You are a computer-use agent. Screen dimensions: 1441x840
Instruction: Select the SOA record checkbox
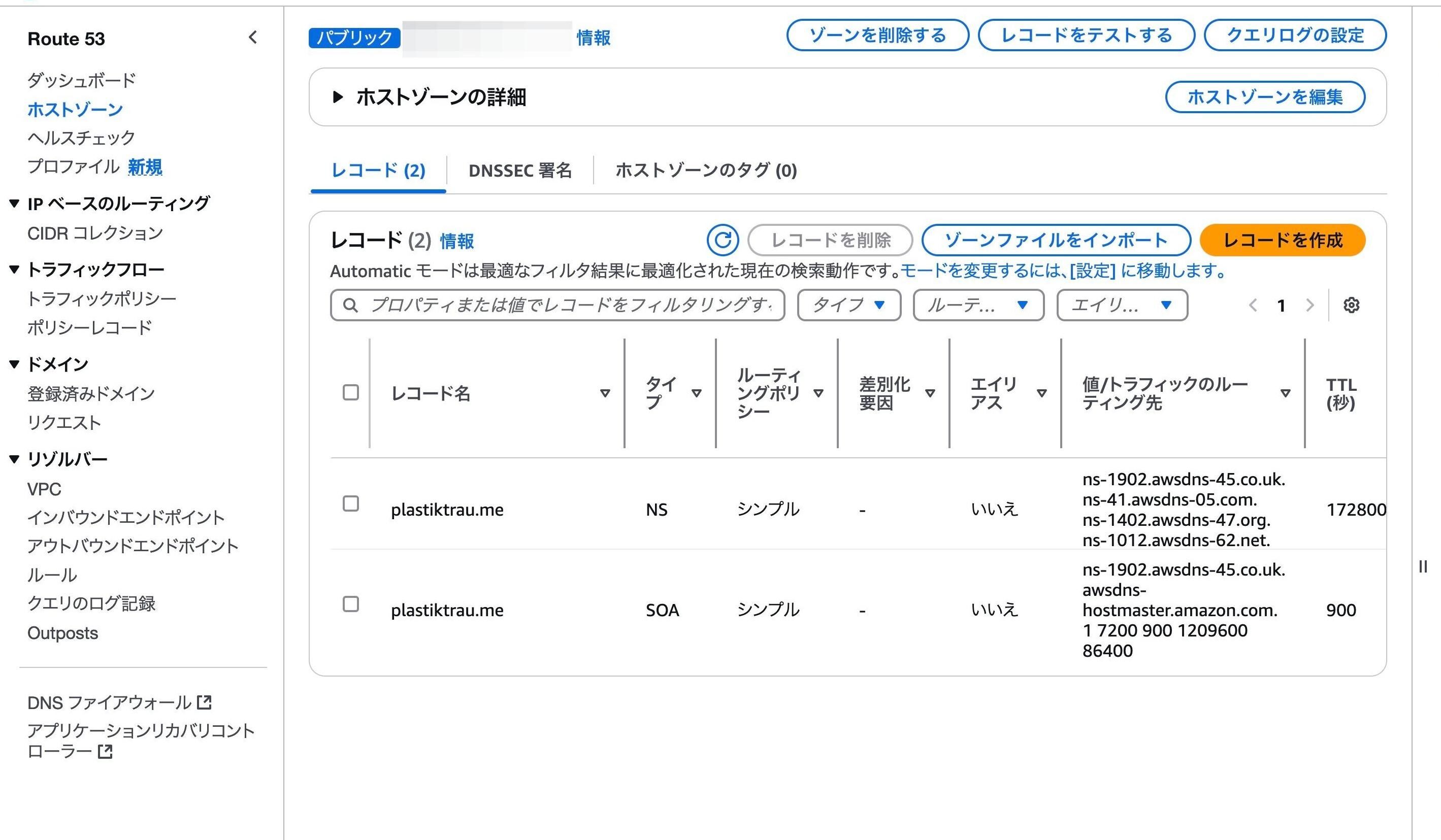pyautogui.click(x=350, y=604)
